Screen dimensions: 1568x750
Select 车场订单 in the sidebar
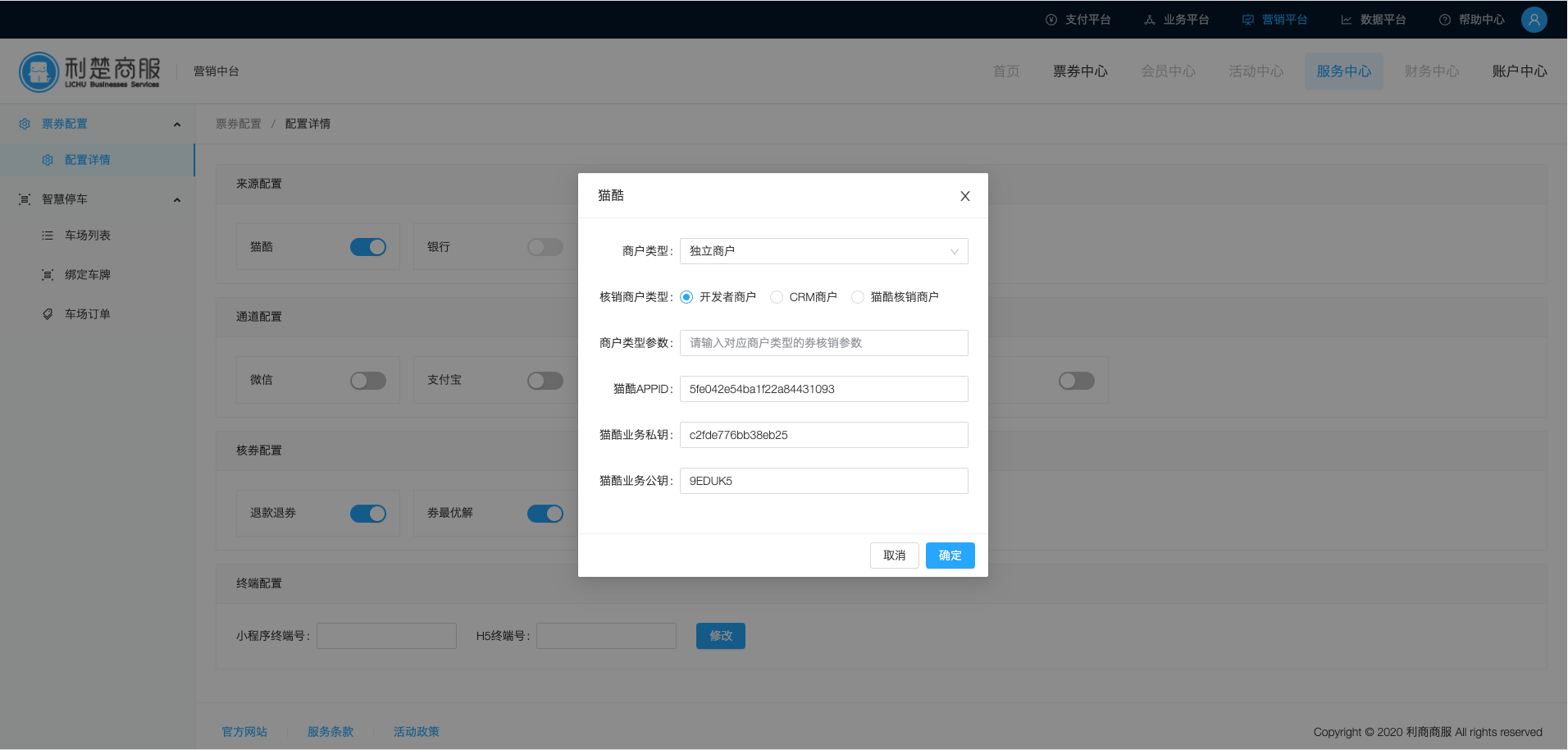88,314
